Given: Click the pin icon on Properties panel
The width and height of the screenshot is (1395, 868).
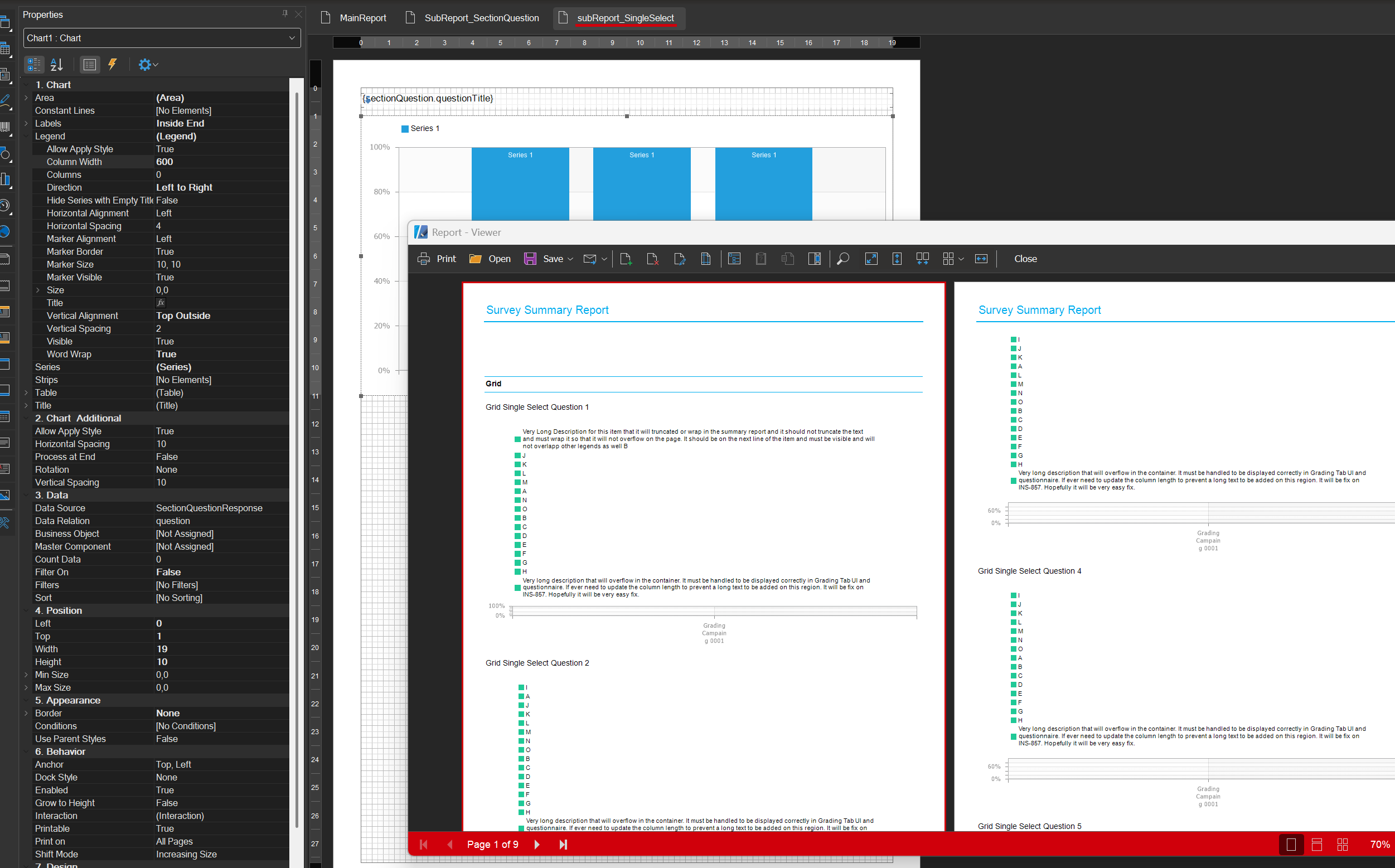Looking at the screenshot, I should [x=285, y=14].
